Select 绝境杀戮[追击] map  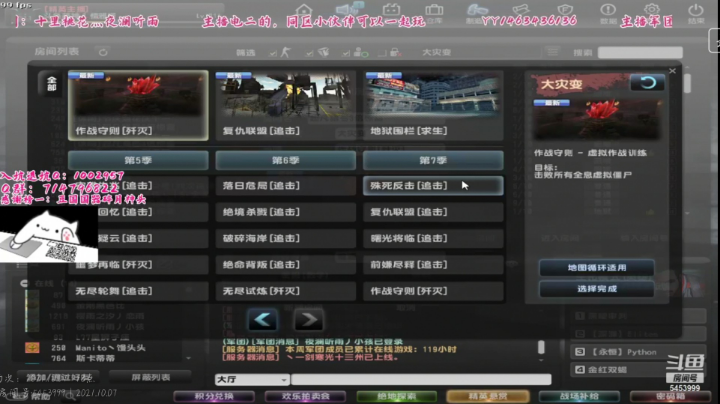point(286,212)
